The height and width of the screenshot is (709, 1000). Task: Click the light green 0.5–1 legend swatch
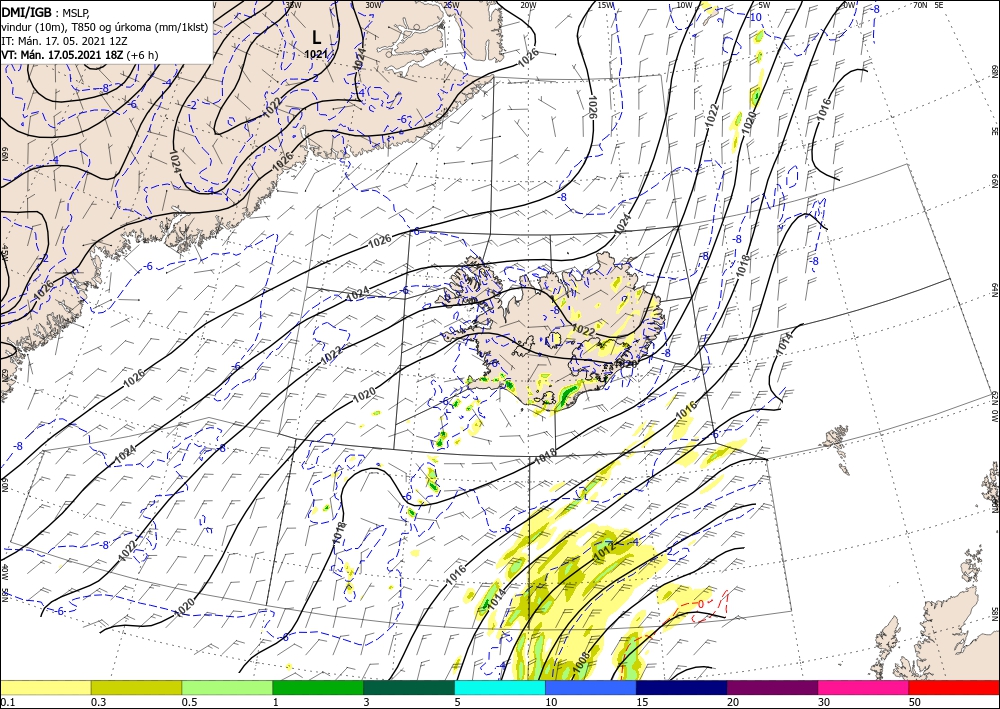227,687
